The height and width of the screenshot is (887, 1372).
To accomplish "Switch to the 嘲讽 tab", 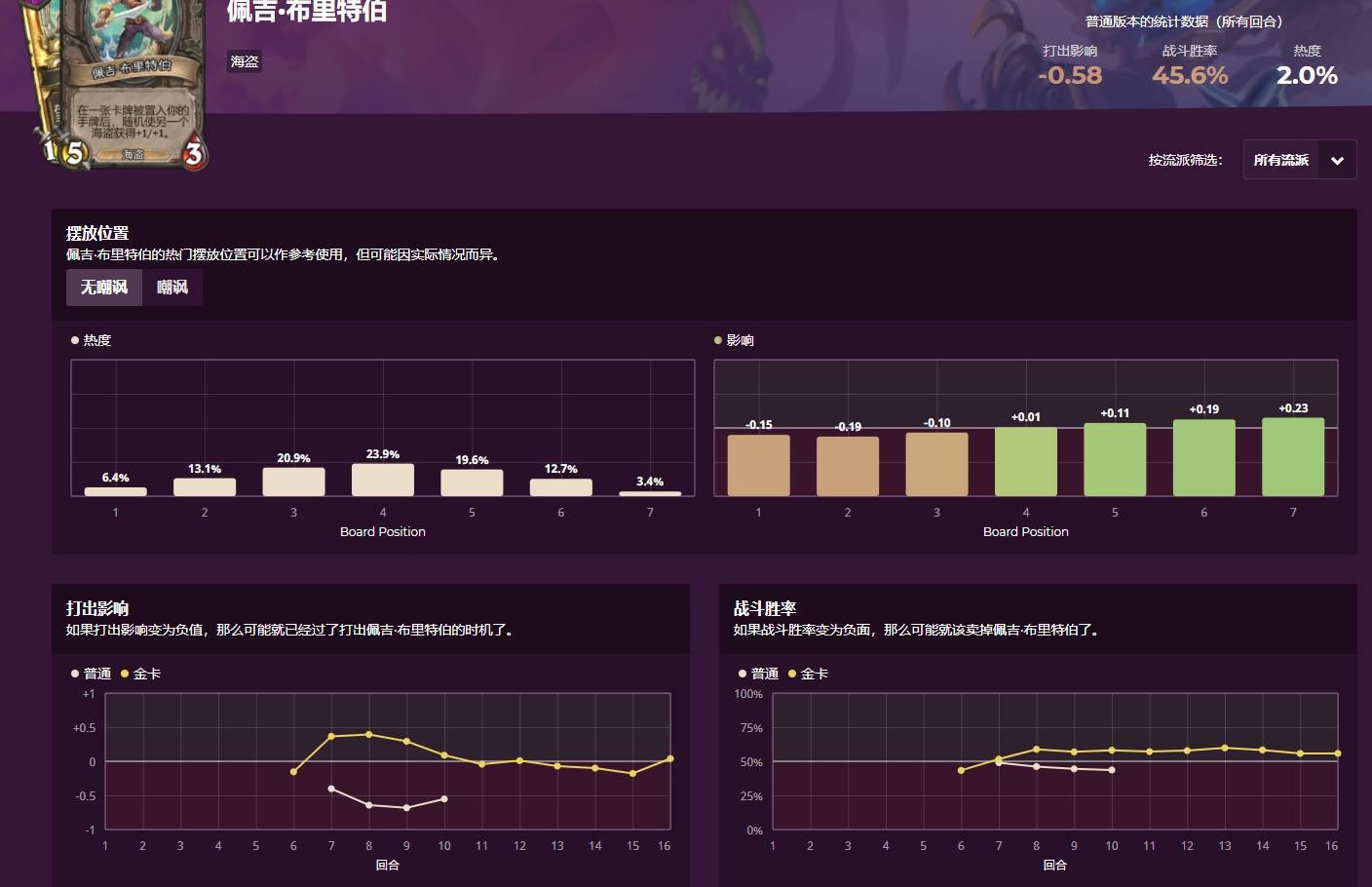I will coord(172,288).
